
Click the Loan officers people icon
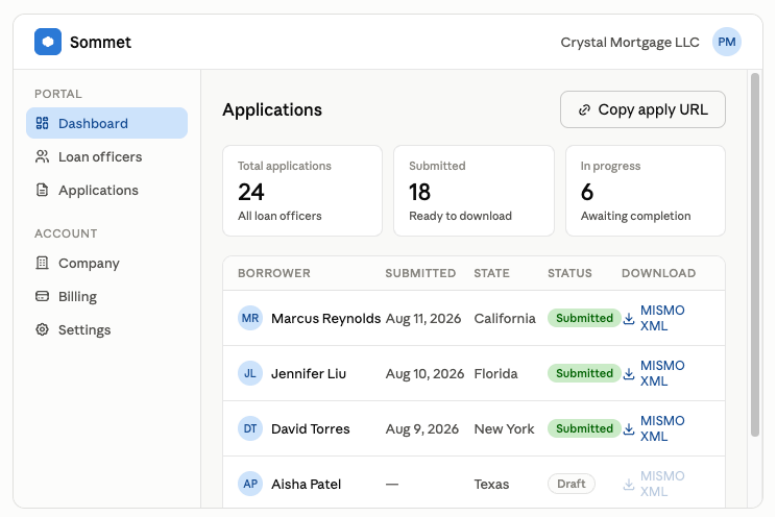(42, 157)
